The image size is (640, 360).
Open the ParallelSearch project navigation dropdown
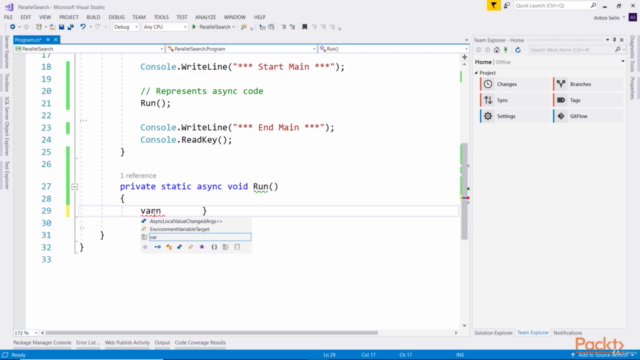pyautogui.click(x=89, y=49)
